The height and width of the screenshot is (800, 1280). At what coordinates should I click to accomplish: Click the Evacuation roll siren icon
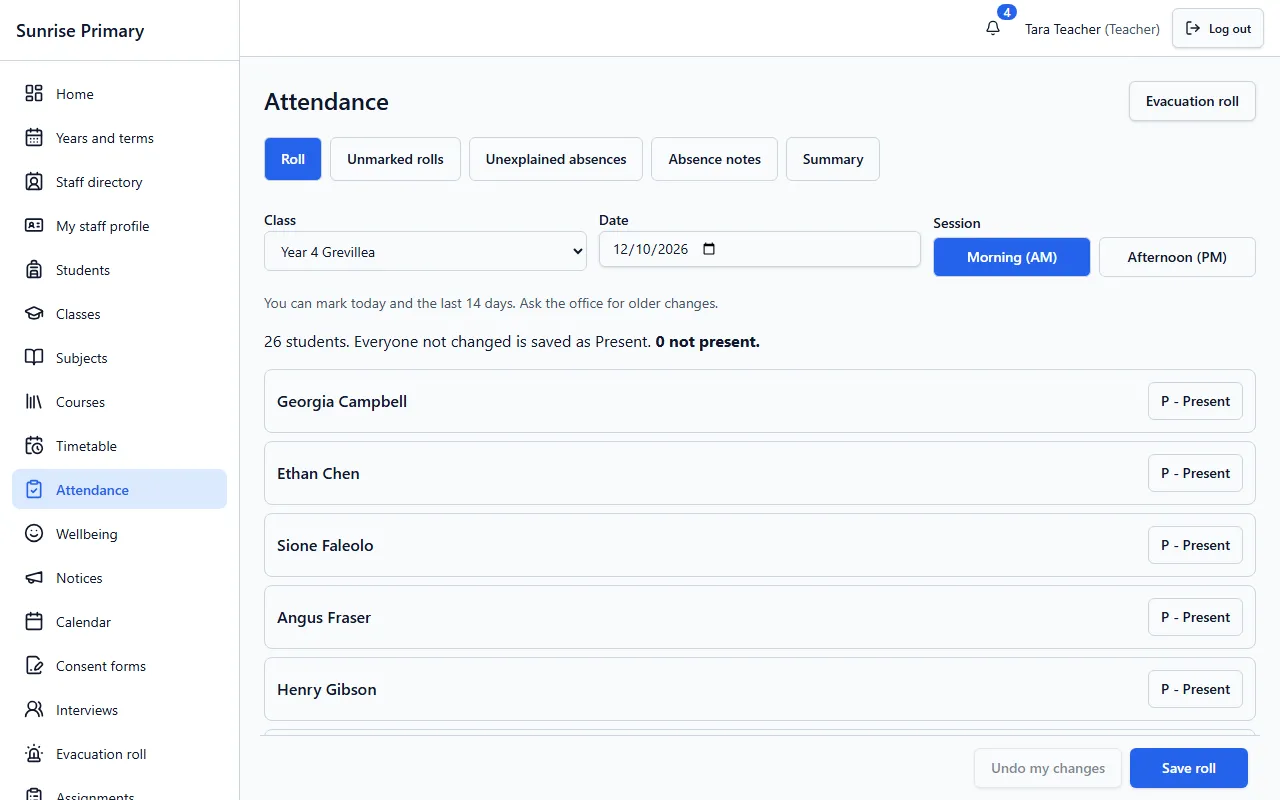[34, 754]
